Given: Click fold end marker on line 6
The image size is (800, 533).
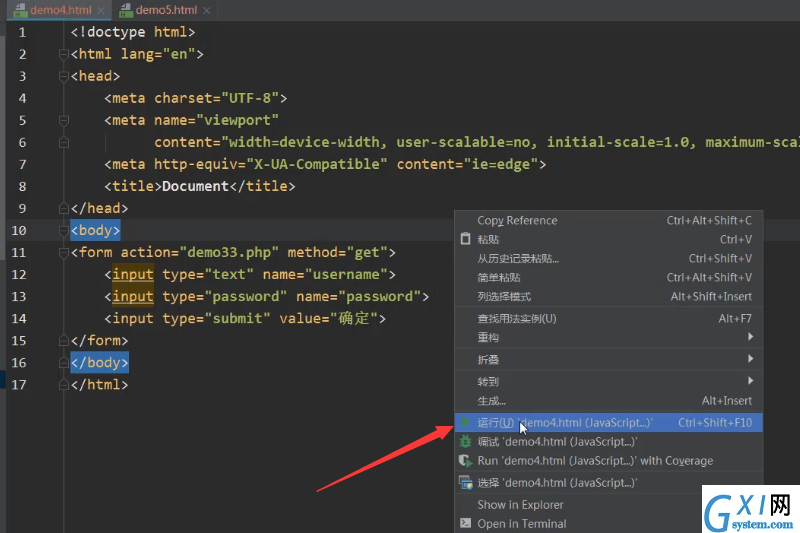Looking at the screenshot, I should [64, 142].
